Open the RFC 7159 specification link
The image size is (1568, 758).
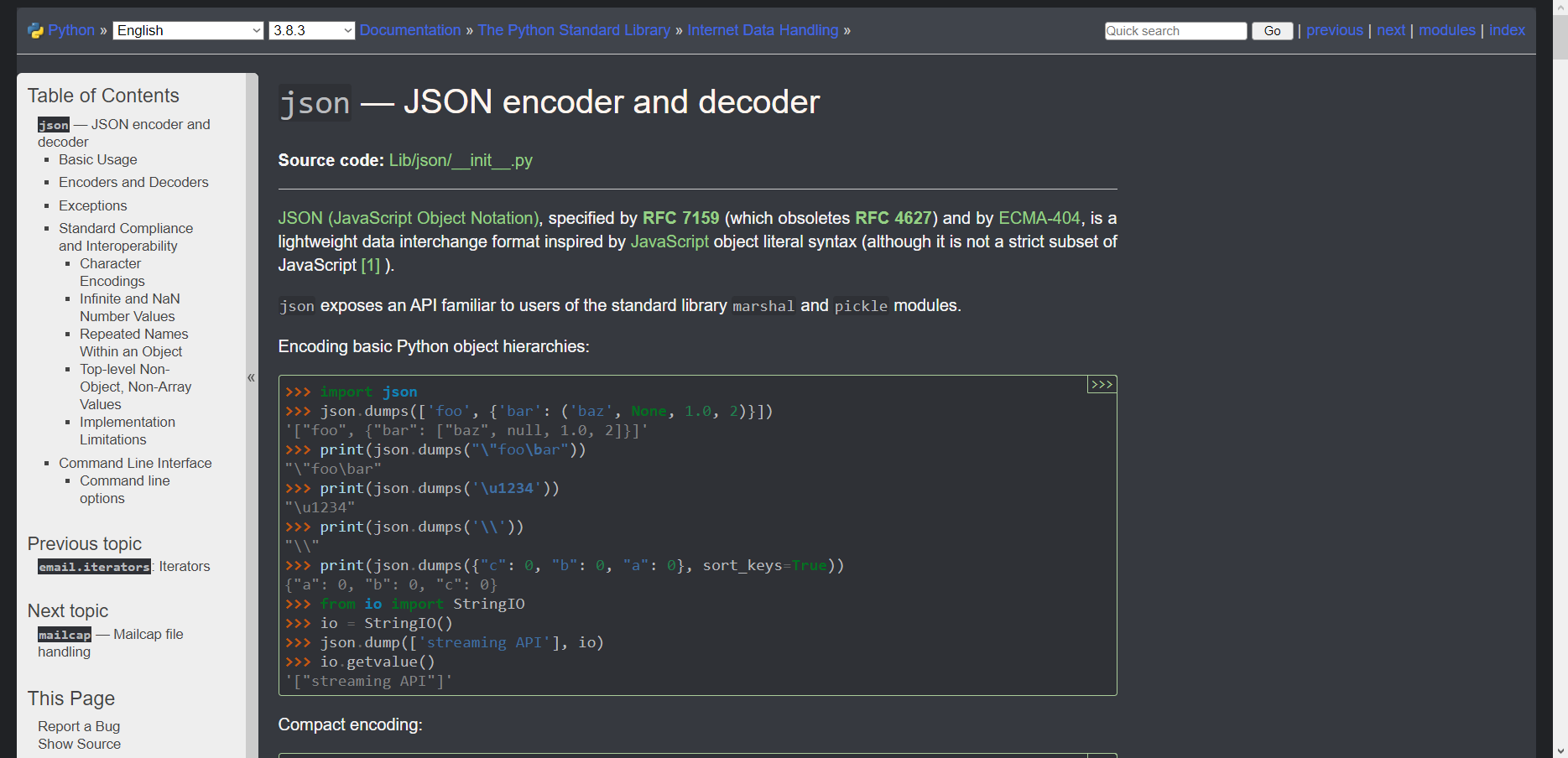pyautogui.click(x=681, y=218)
